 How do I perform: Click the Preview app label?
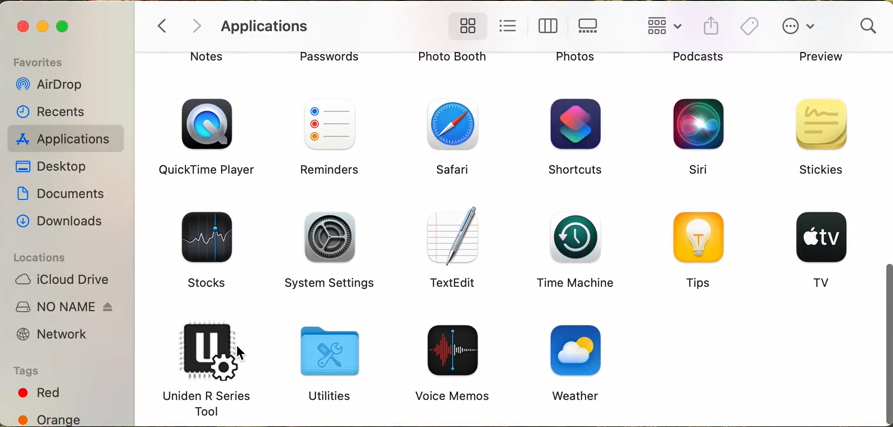pyautogui.click(x=821, y=56)
